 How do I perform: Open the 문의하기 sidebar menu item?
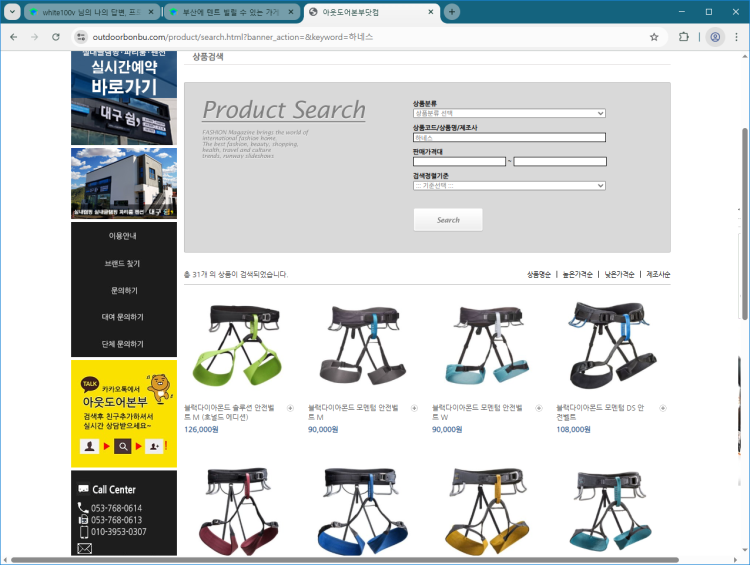(124, 290)
